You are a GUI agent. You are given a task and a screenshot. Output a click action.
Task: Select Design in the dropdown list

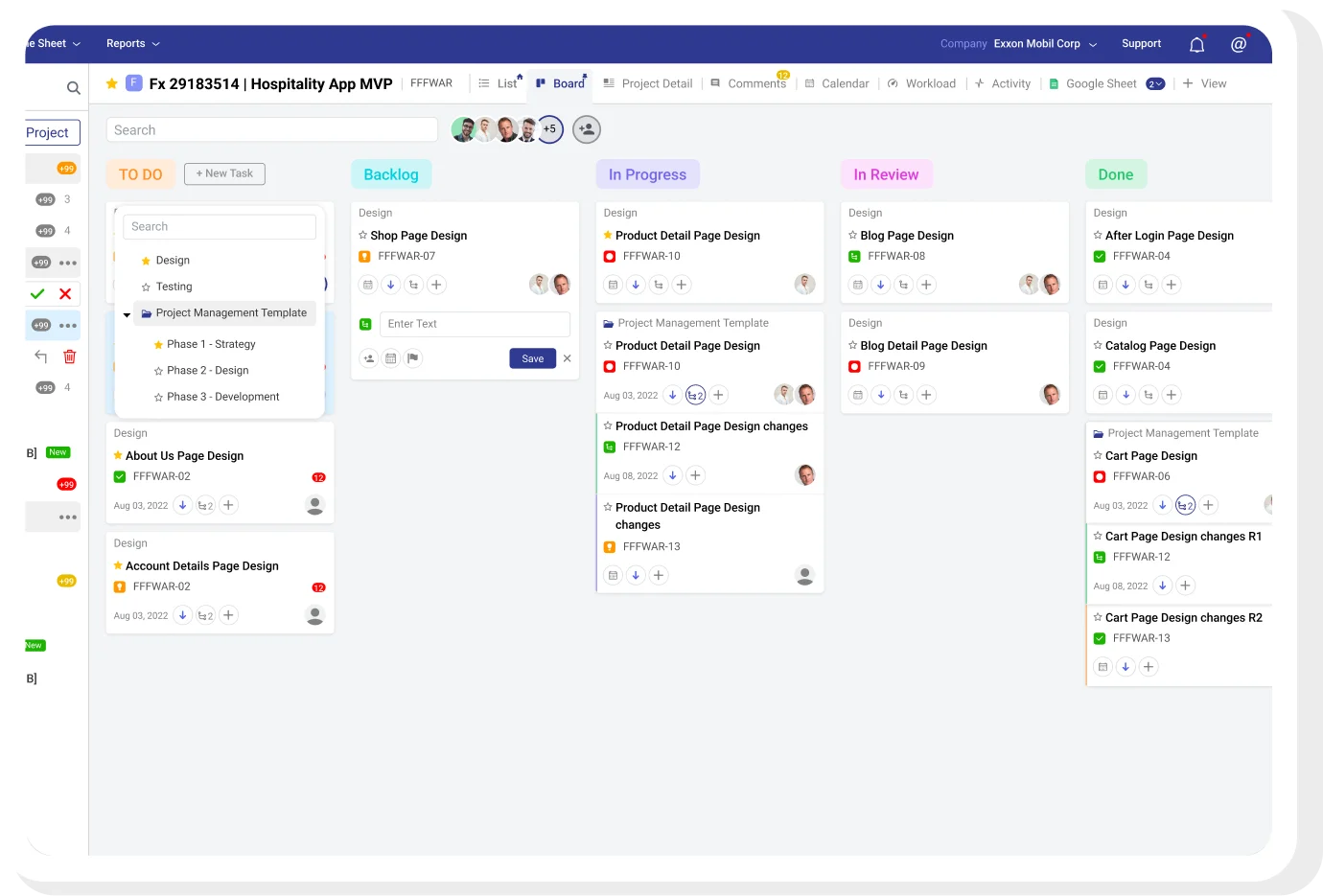point(173,261)
